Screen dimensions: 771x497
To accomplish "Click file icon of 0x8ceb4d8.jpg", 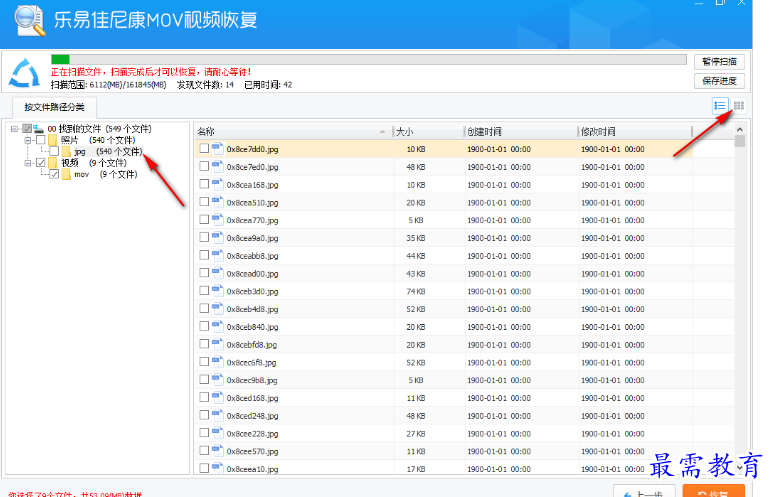I will (x=217, y=309).
